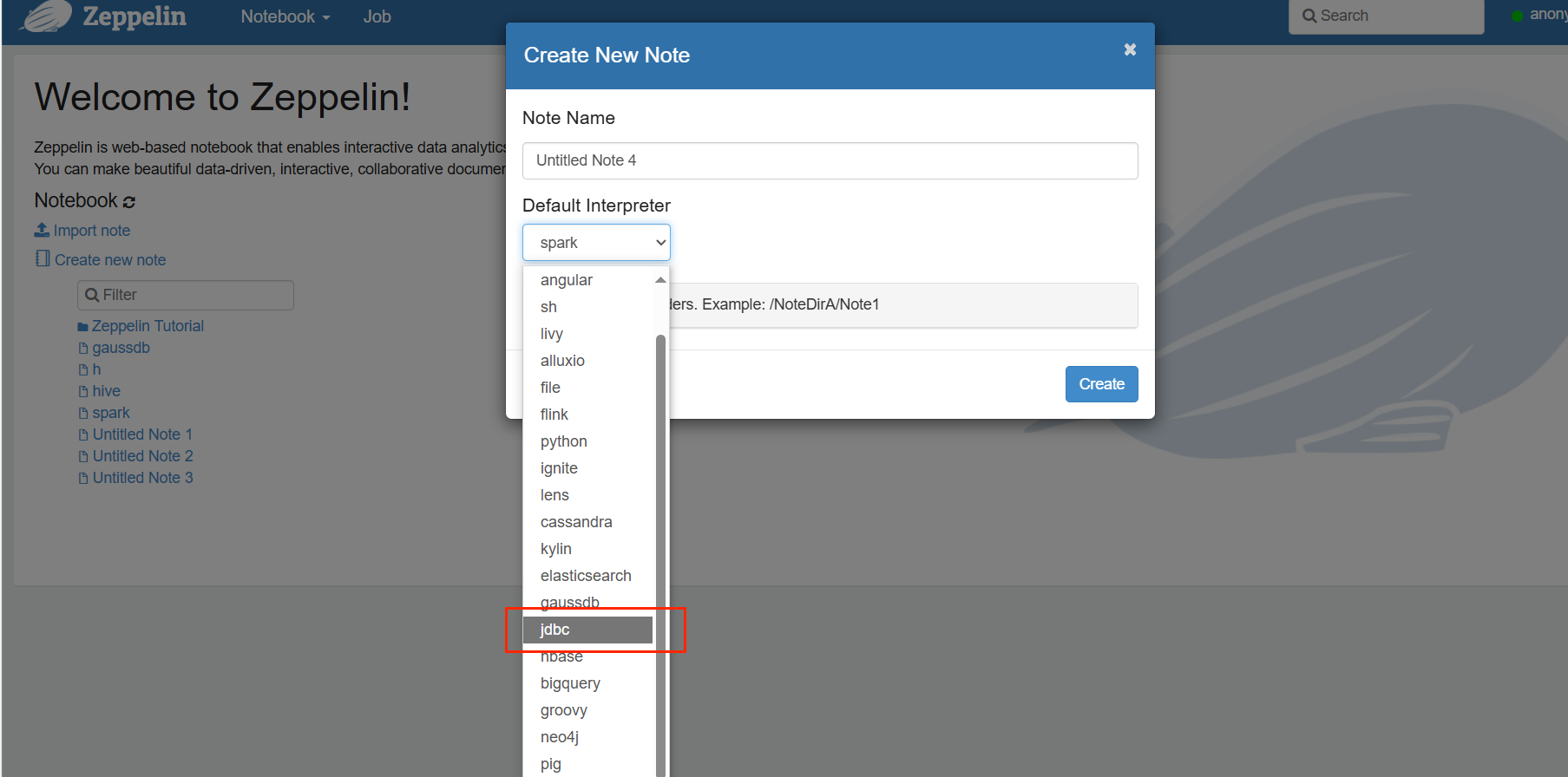1568x777 pixels.
Task: Open Untitled Note 1
Action: pos(142,434)
